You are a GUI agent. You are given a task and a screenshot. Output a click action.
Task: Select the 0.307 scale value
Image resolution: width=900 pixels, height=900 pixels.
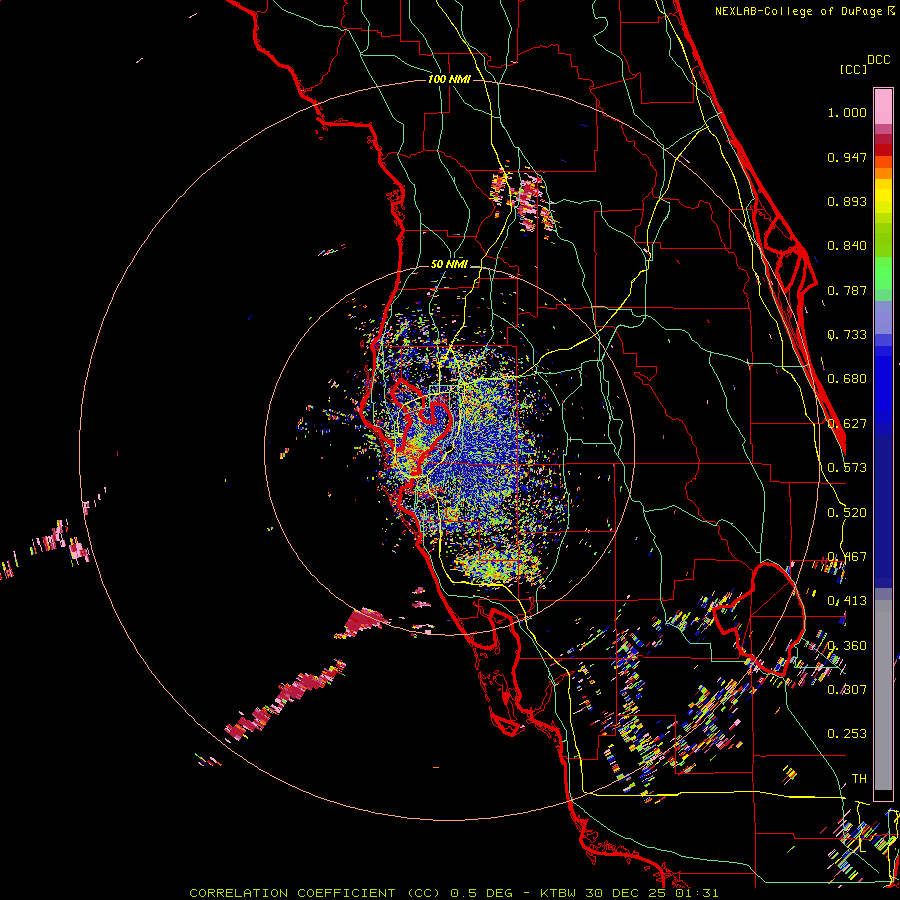(847, 690)
